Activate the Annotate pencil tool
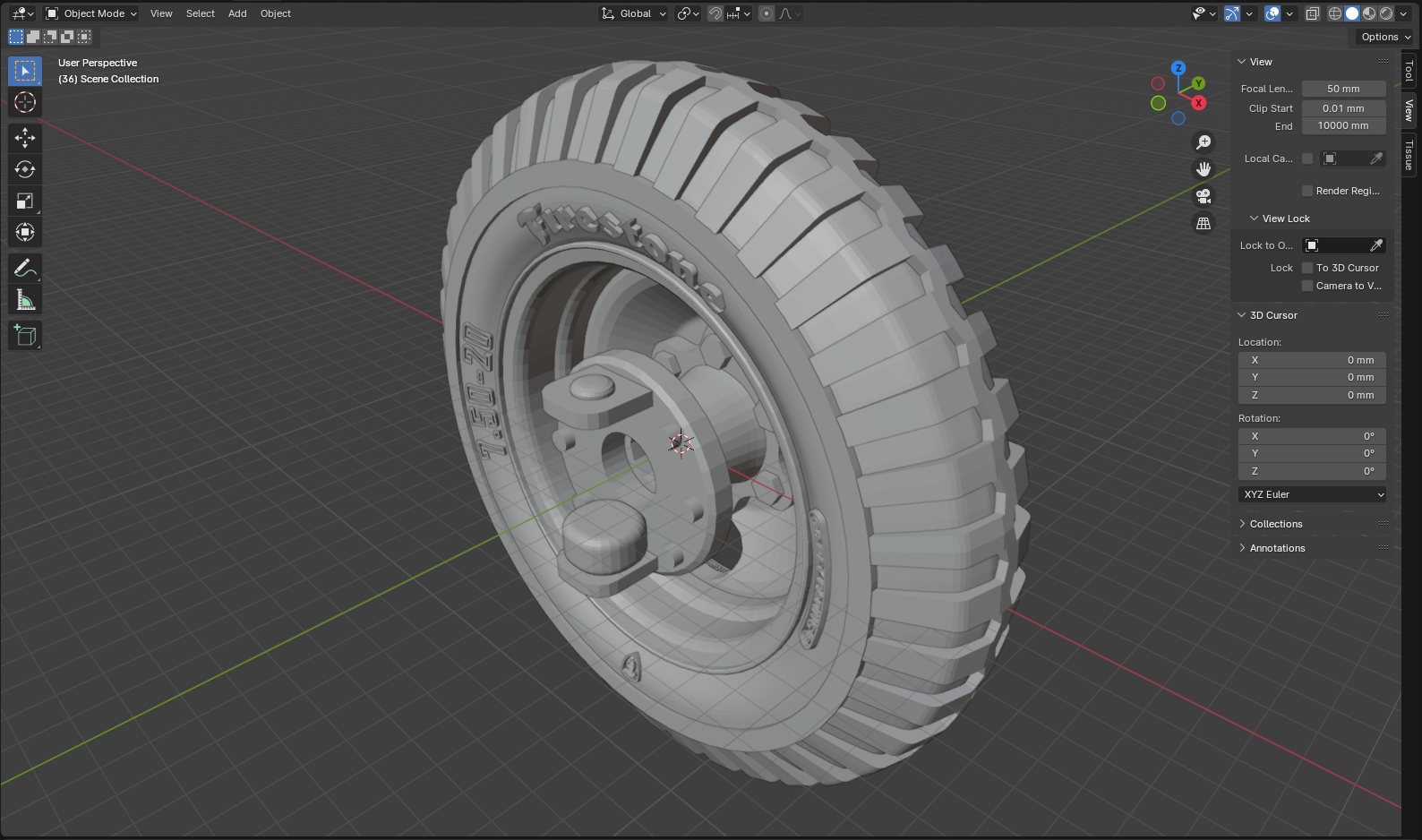Viewport: 1422px width, 840px height. click(25, 268)
